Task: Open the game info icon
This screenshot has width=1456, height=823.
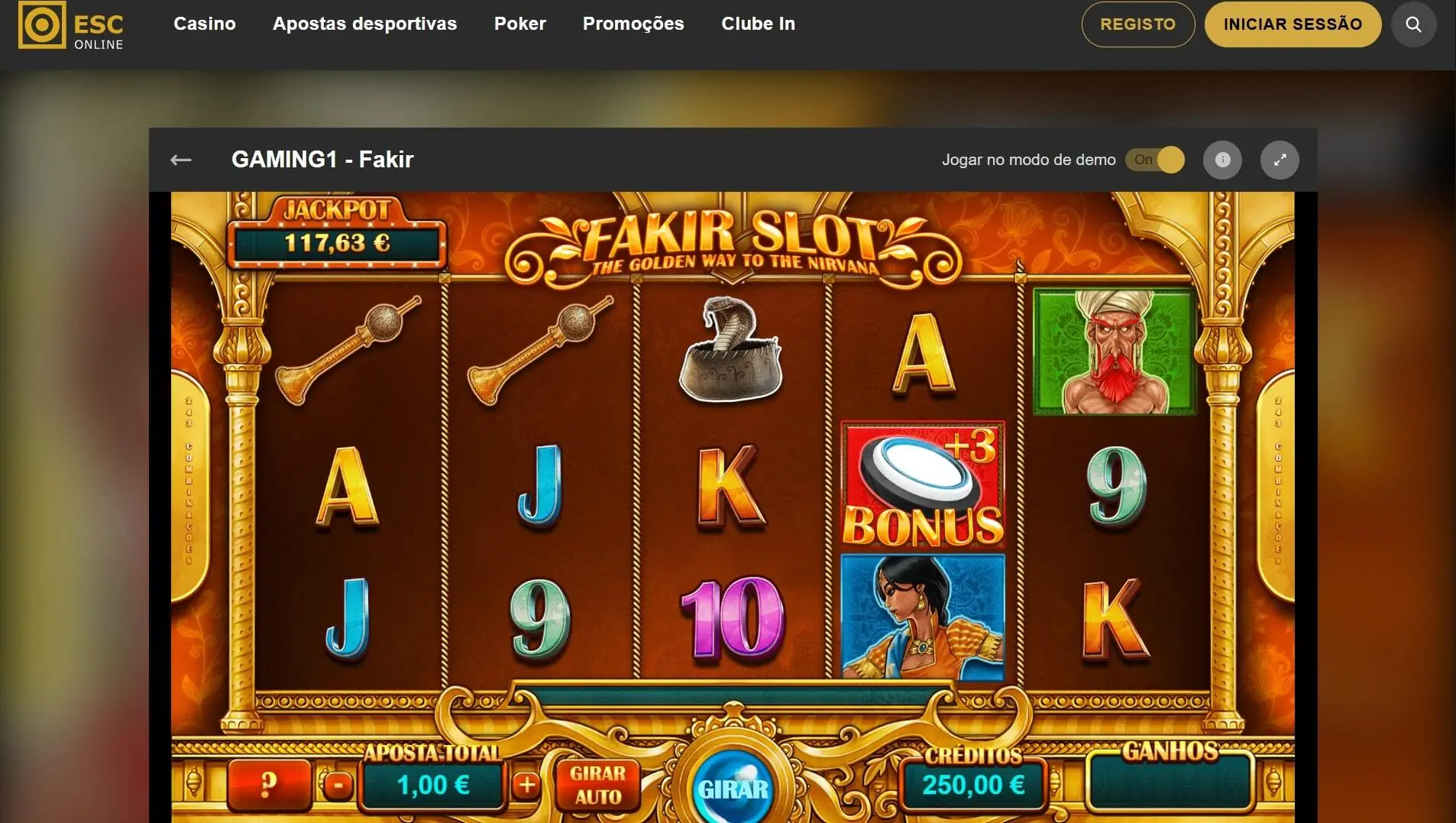Action: pos(1222,160)
